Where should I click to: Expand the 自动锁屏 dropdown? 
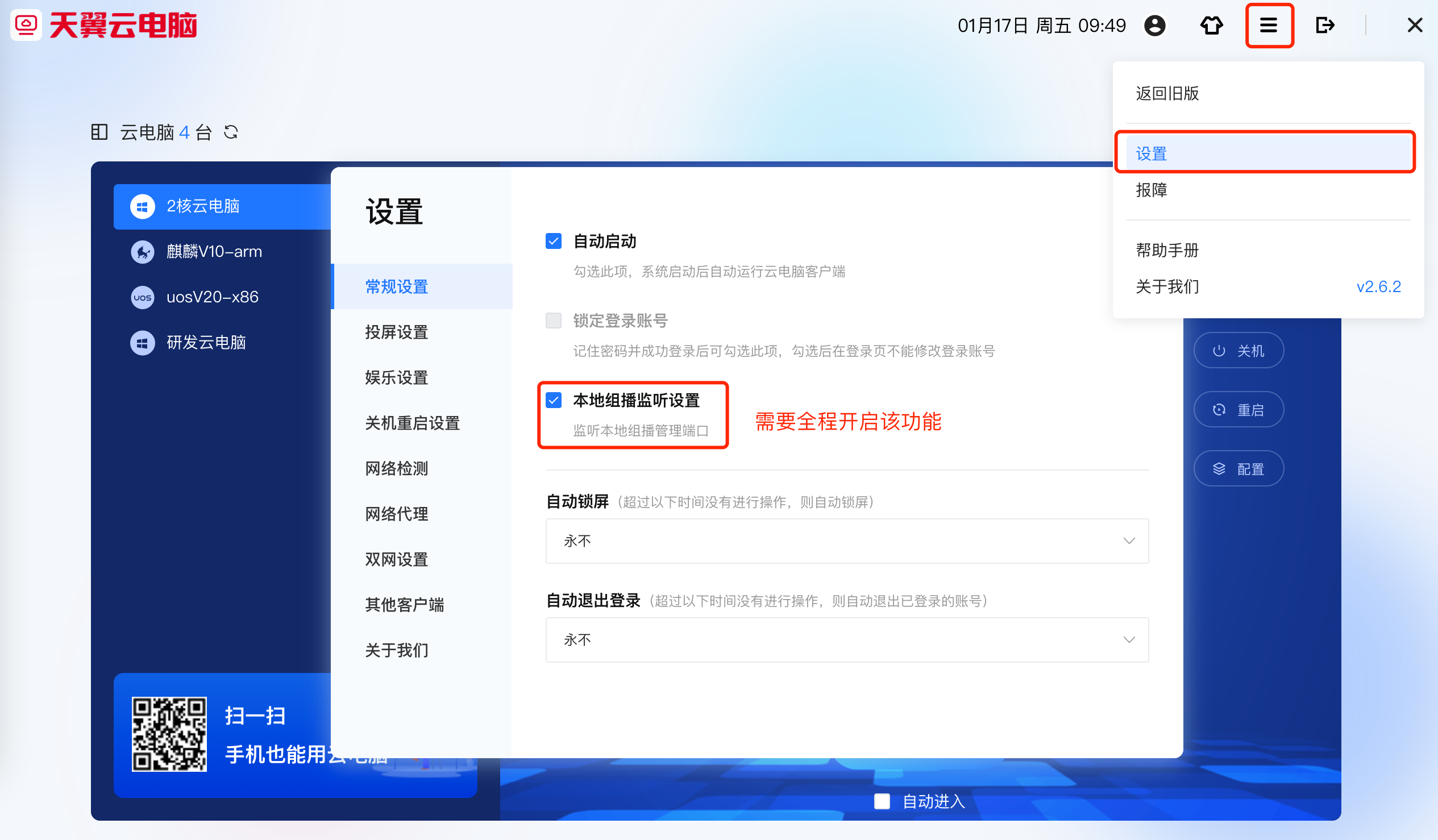847,541
